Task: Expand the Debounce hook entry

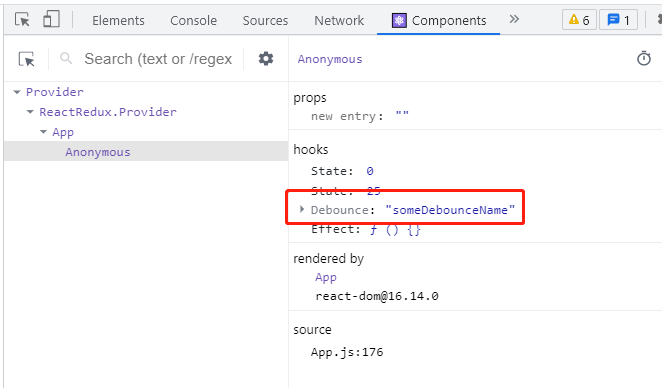Action: coord(302,209)
